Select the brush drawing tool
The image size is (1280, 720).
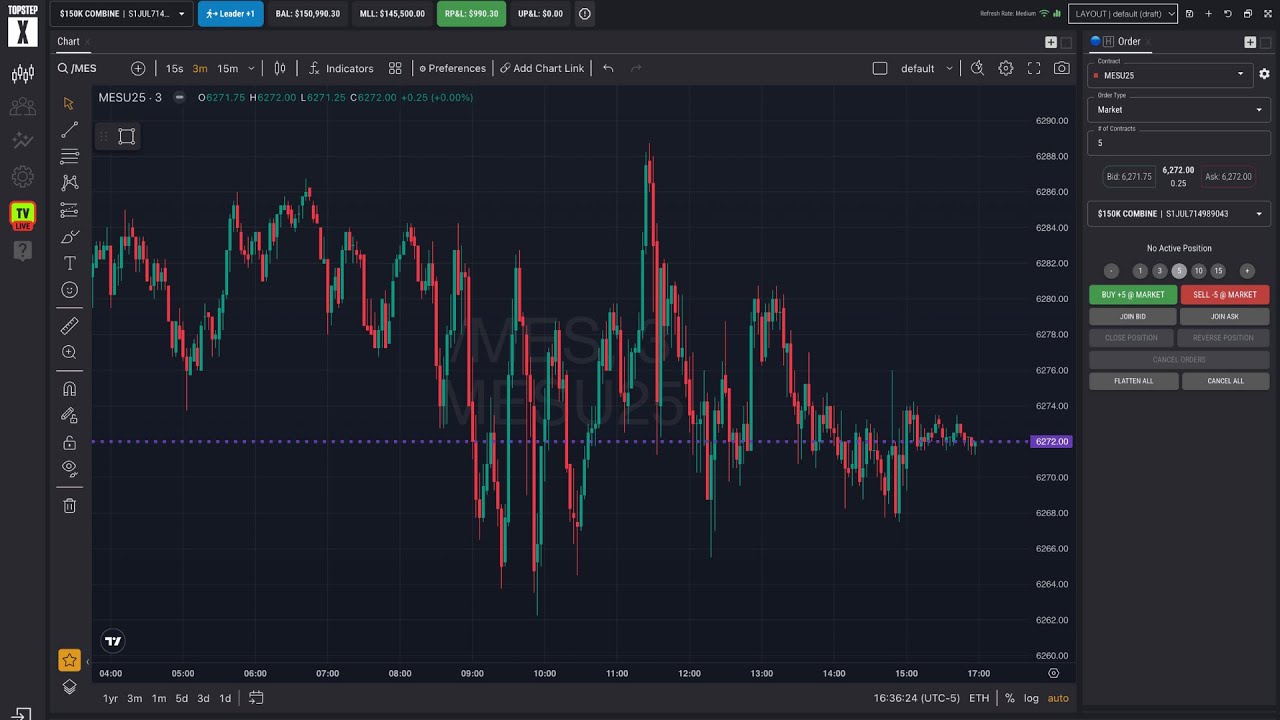point(69,237)
